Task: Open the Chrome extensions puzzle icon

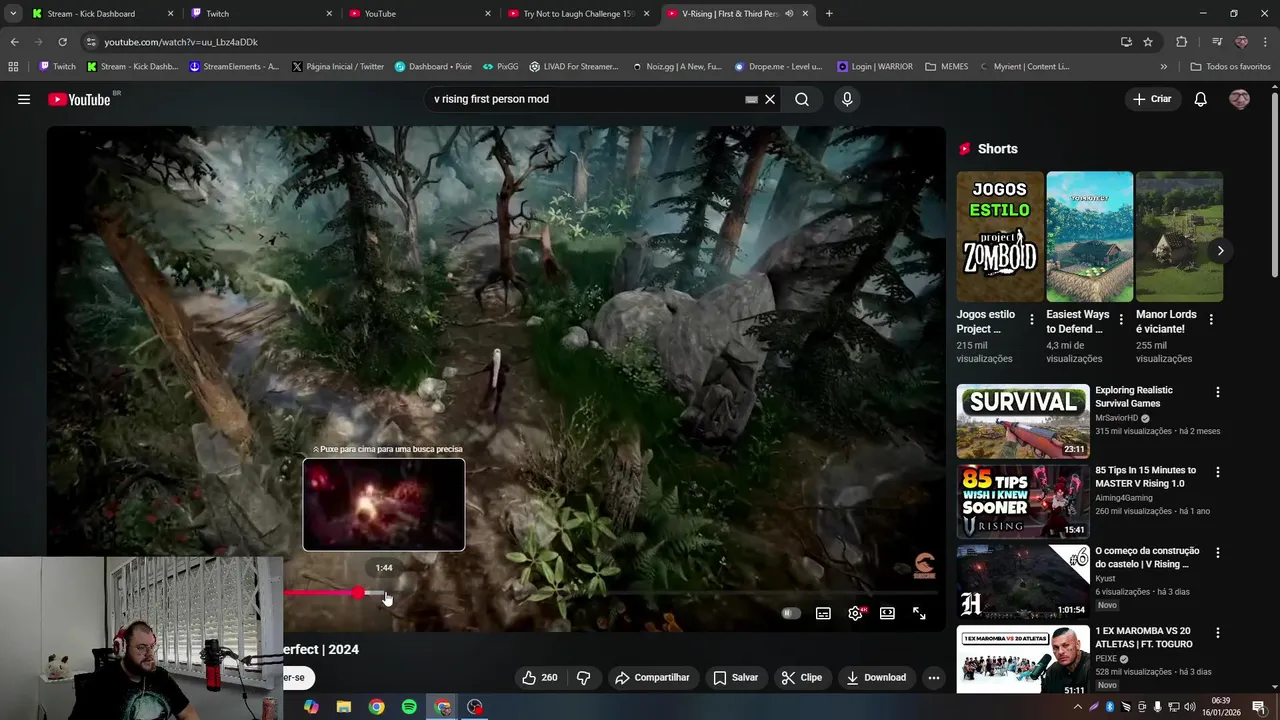Action: pyautogui.click(x=1182, y=42)
